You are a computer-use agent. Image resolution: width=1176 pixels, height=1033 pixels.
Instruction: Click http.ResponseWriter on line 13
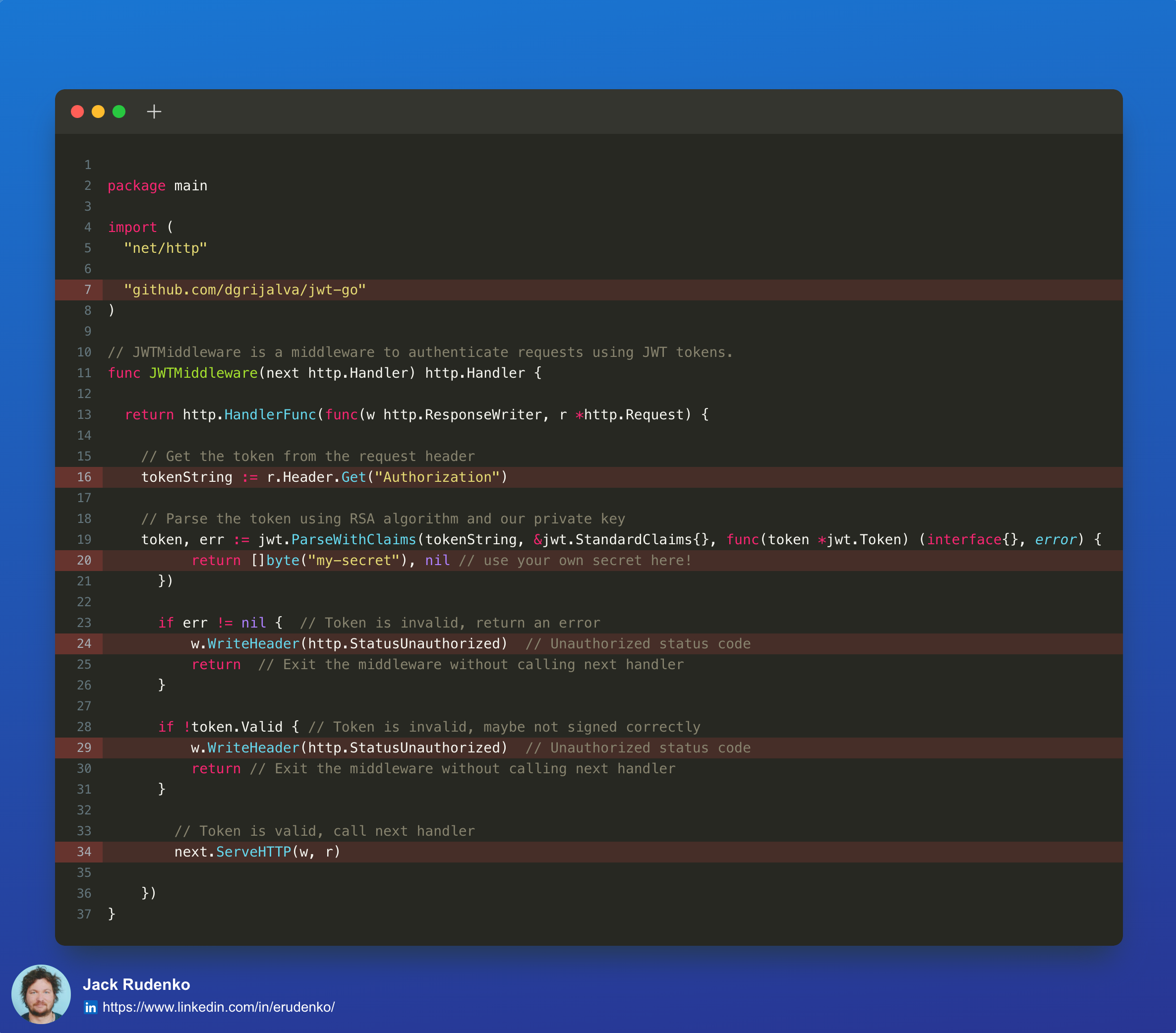click(462, 415)
